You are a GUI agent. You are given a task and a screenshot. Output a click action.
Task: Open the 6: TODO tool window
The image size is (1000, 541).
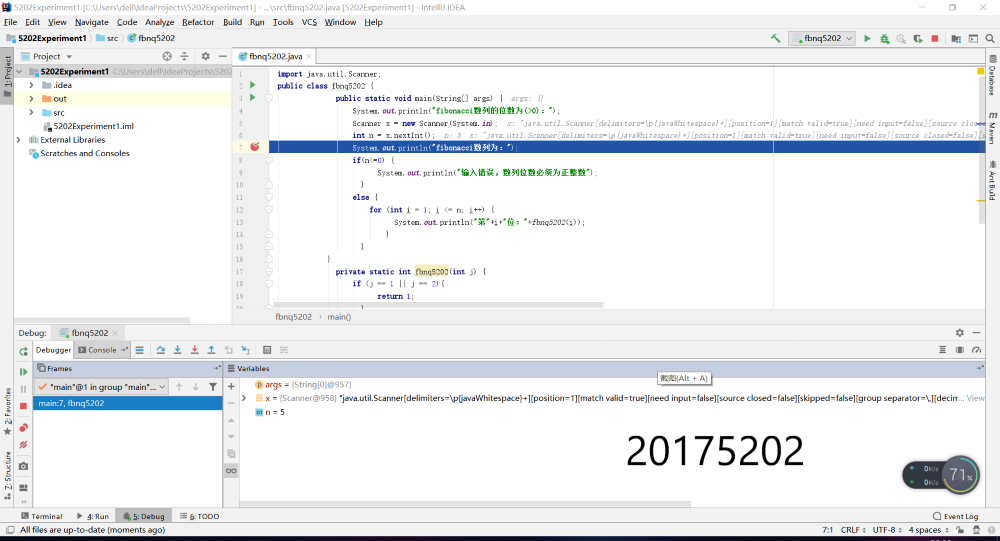coord(200,516)
